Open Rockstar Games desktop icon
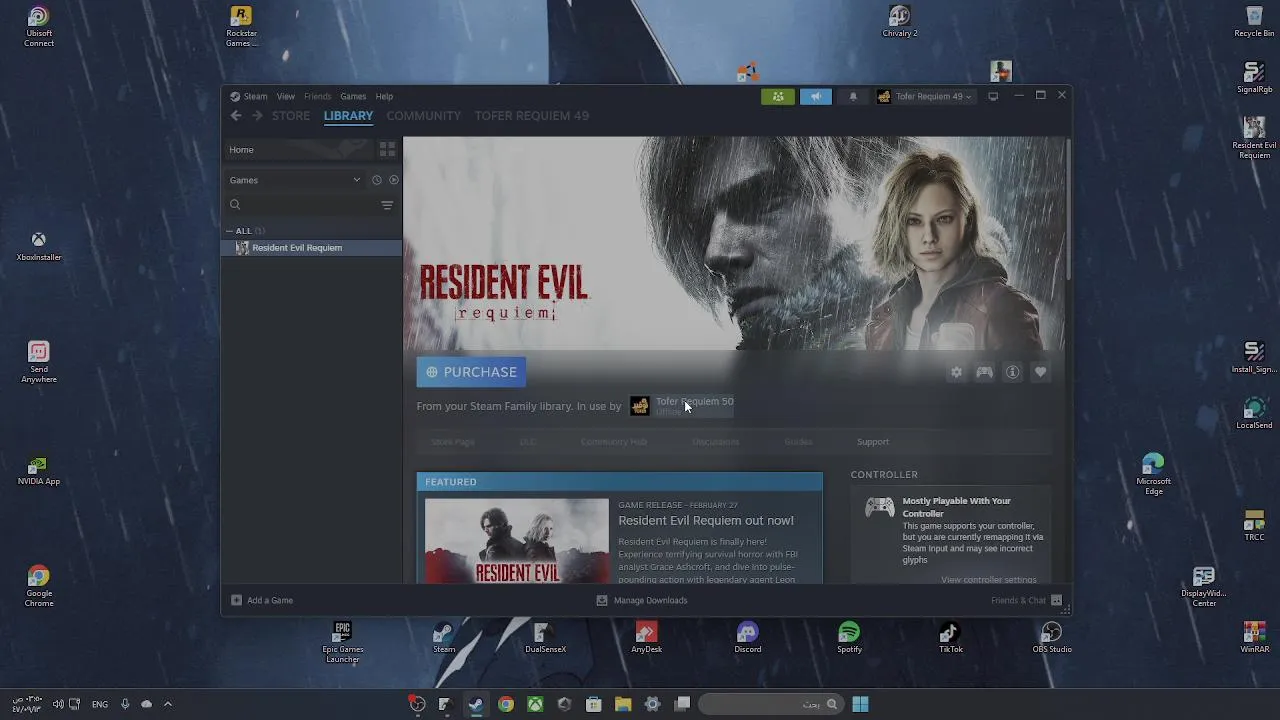Screen dimensions: 1280x720 tap(241, 27)
